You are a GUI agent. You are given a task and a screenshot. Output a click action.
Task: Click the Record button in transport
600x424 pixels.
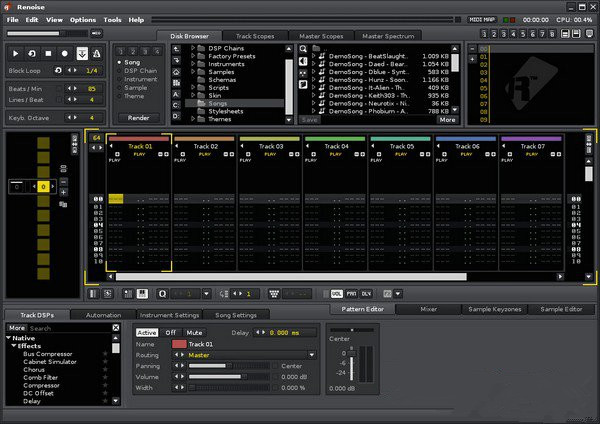[65, 53]
